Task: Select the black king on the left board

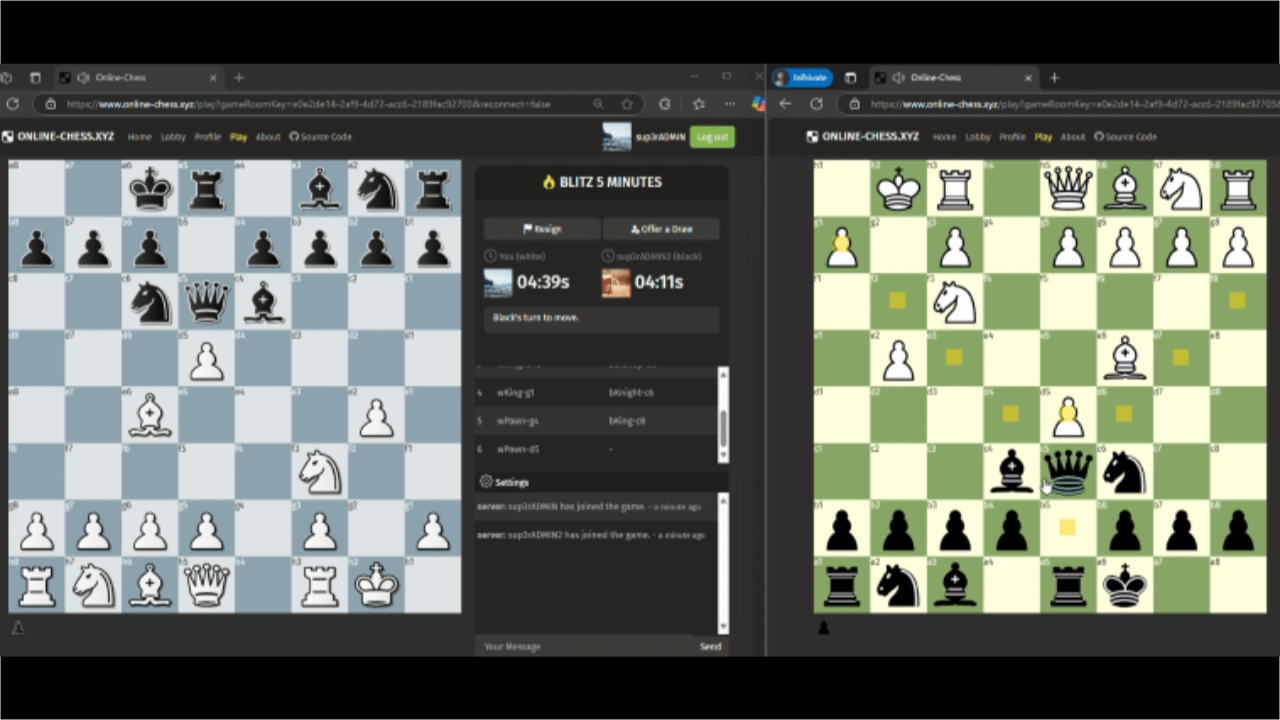Action: pos(150,188)
